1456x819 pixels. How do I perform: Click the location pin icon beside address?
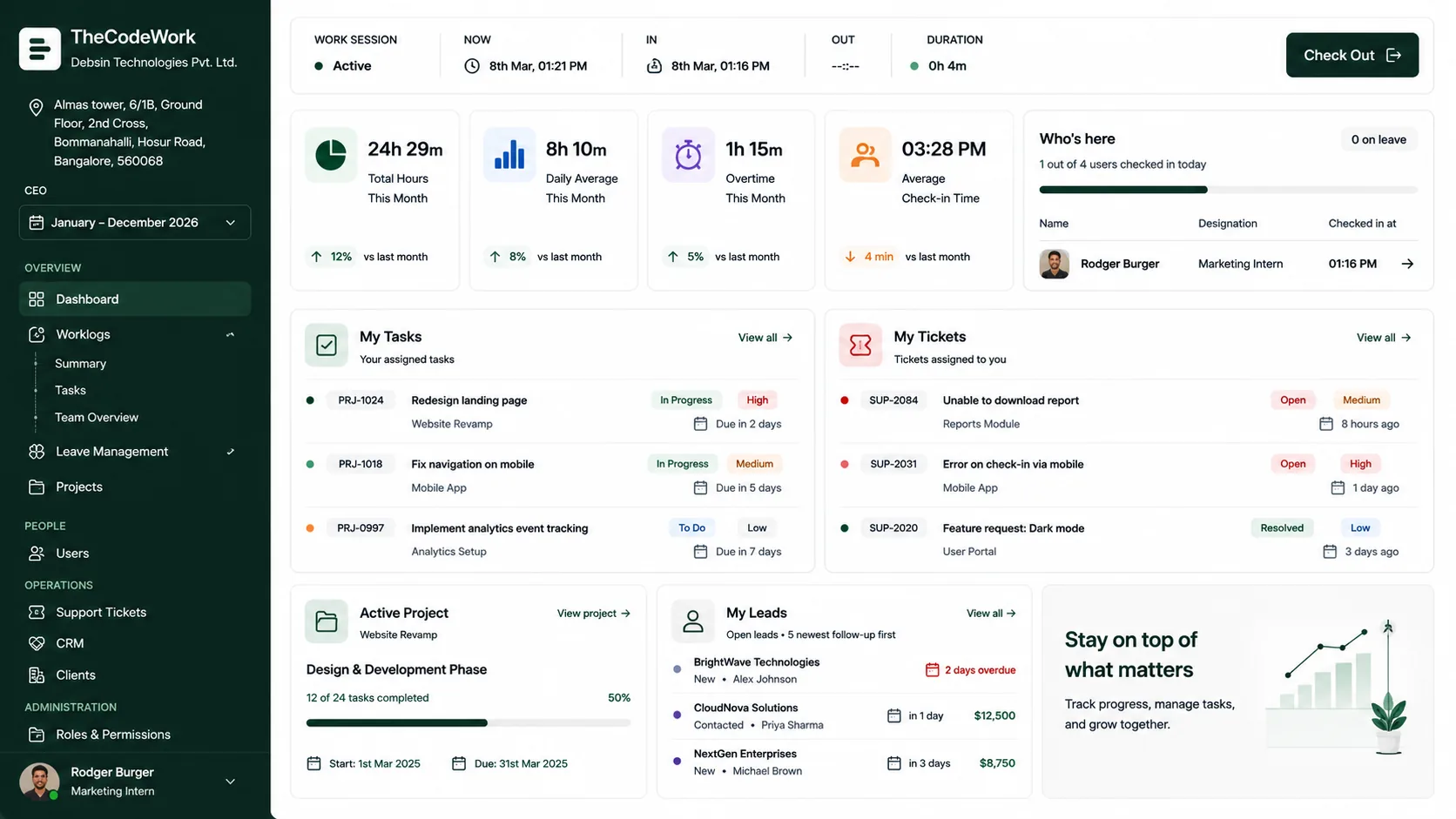[x=36, y=107]
